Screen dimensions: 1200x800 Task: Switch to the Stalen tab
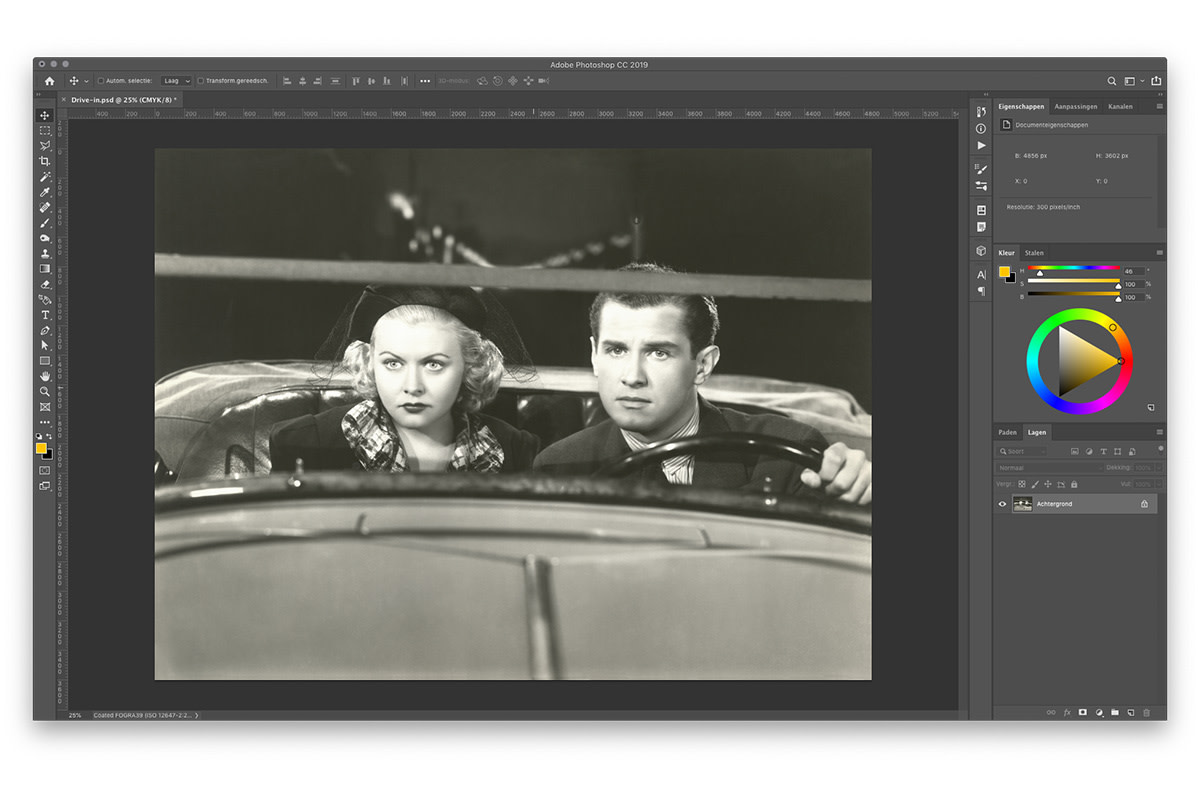[1034, 253]
